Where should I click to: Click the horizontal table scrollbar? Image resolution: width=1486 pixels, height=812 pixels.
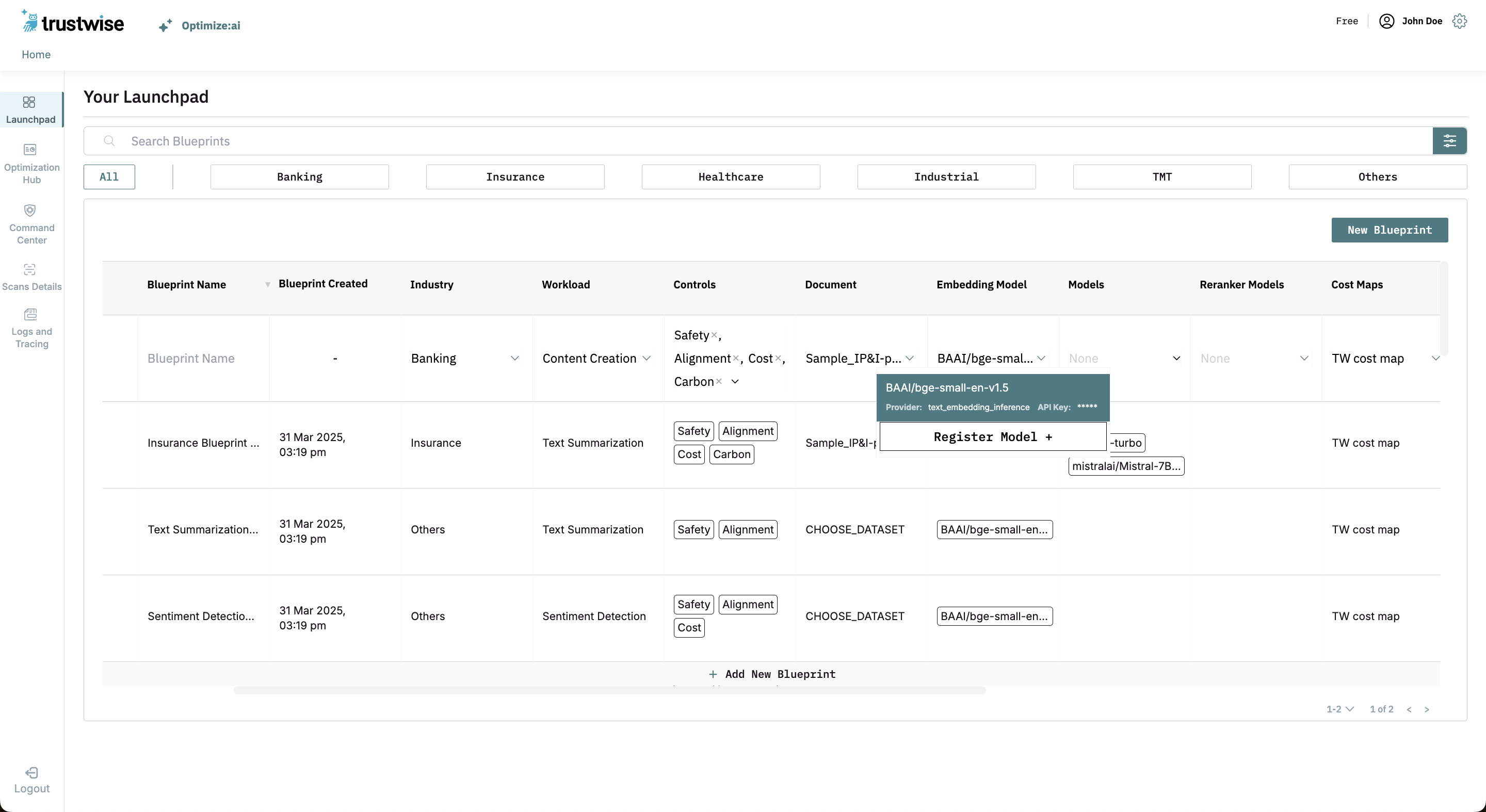pos(609,690)
